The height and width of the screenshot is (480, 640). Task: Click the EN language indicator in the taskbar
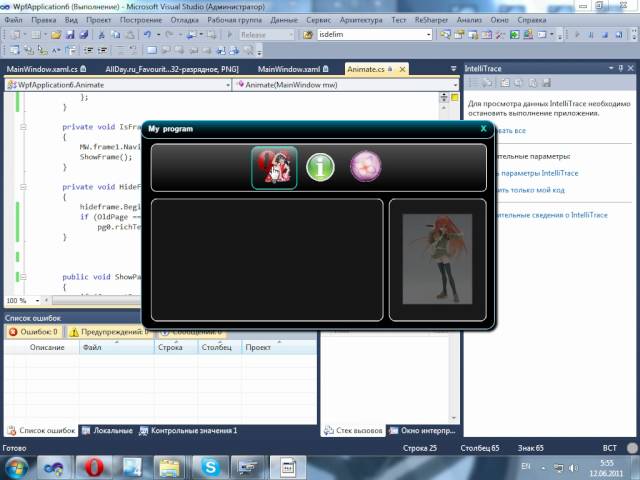pos(525,466)
